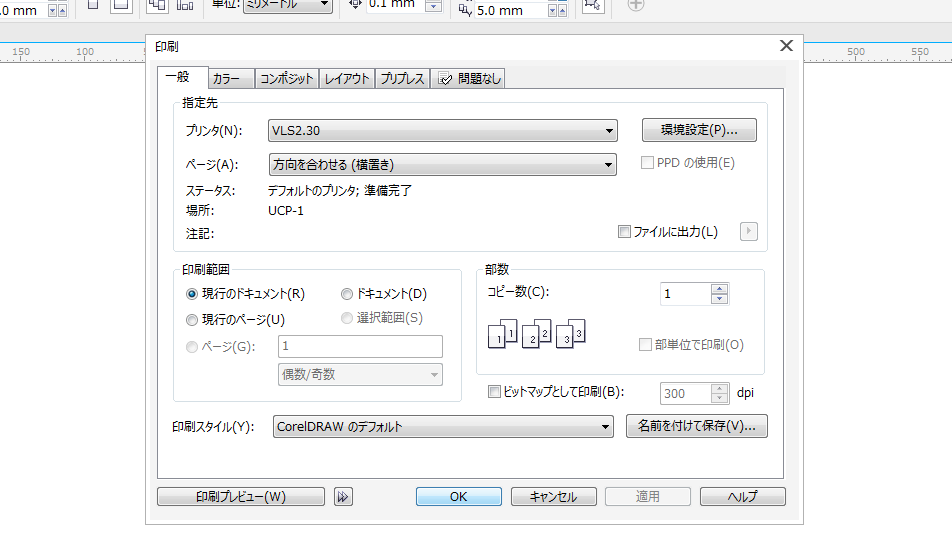The height and width of the screenshot is (553, 952).
Task: Close the 印刷 dialog with the X
Action: click(x=786, y=46)
